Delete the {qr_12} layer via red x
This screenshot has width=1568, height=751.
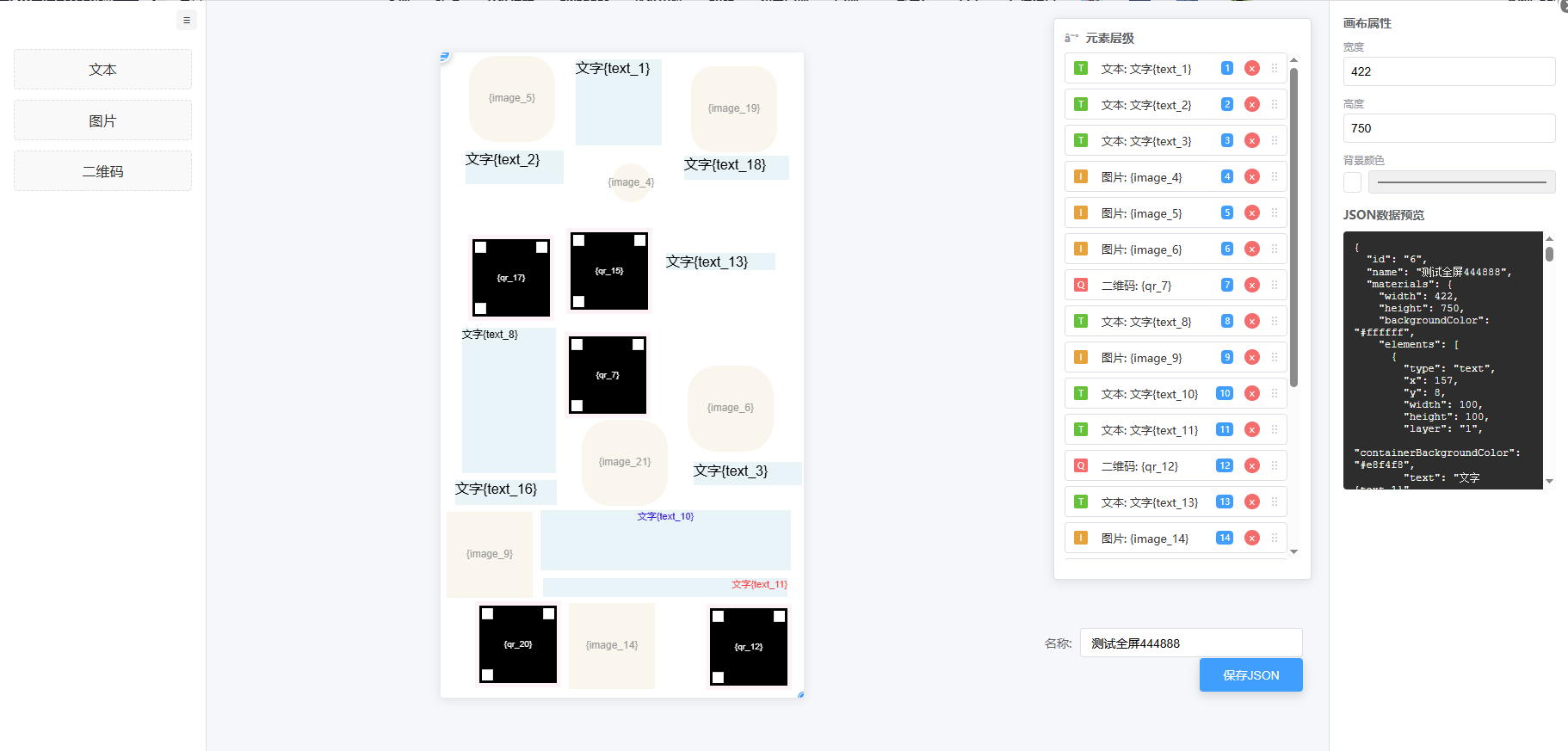point(1252,466)
